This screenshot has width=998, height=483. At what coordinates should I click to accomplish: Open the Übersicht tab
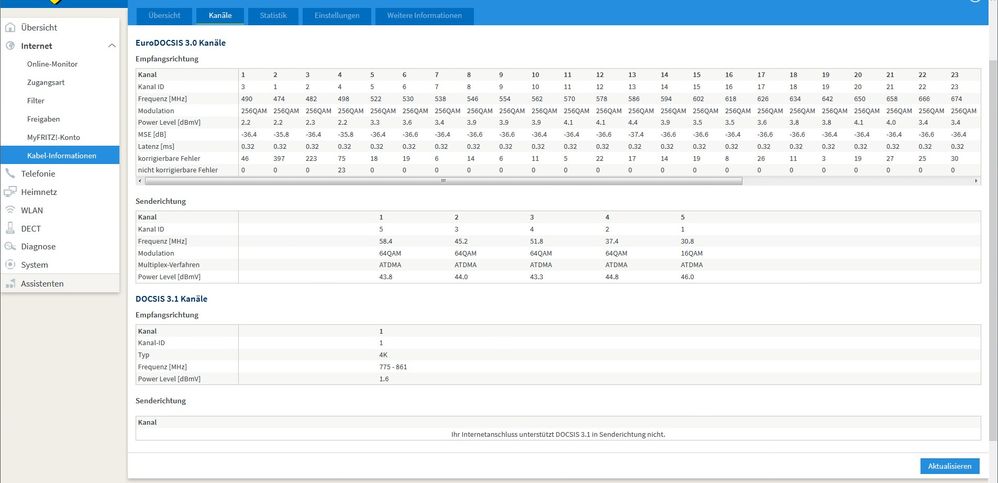(164, 16)
